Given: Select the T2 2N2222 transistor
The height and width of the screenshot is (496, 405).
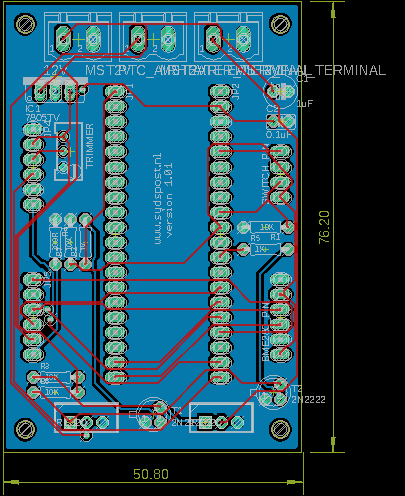Looking at the screenshot, I should coord(273,392).
